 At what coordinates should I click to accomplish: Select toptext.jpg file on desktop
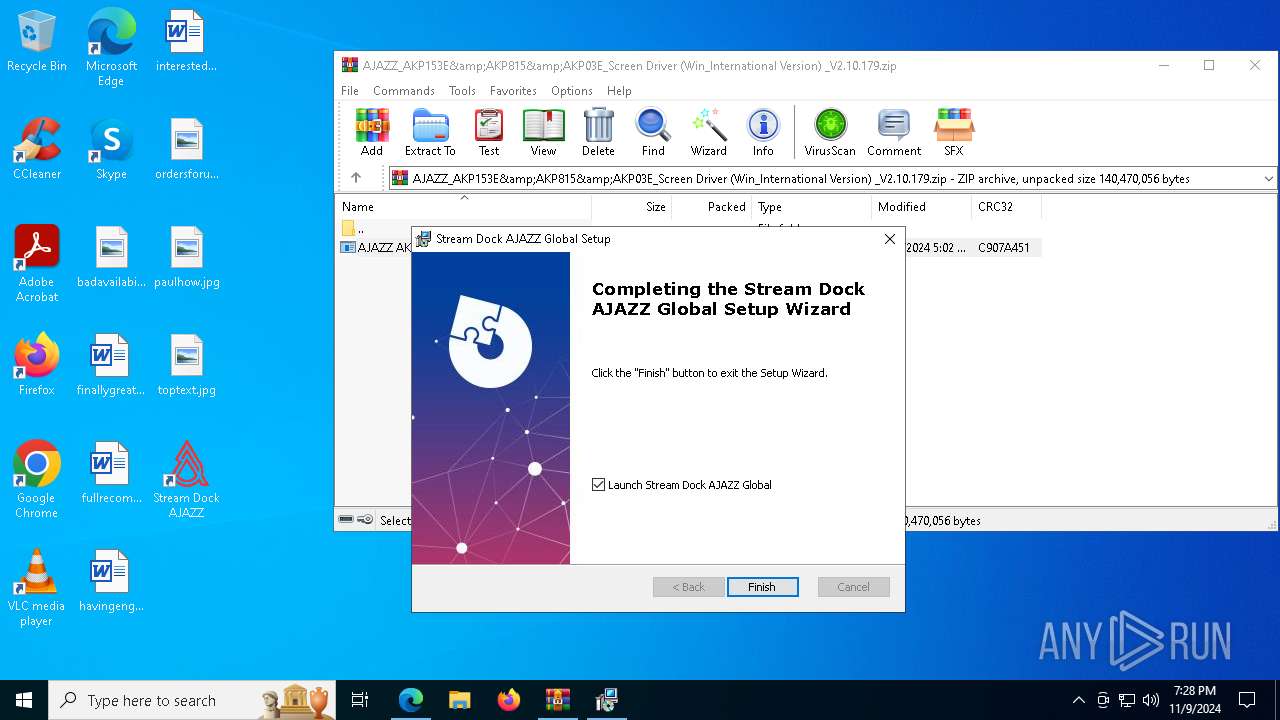coord(186,365)
